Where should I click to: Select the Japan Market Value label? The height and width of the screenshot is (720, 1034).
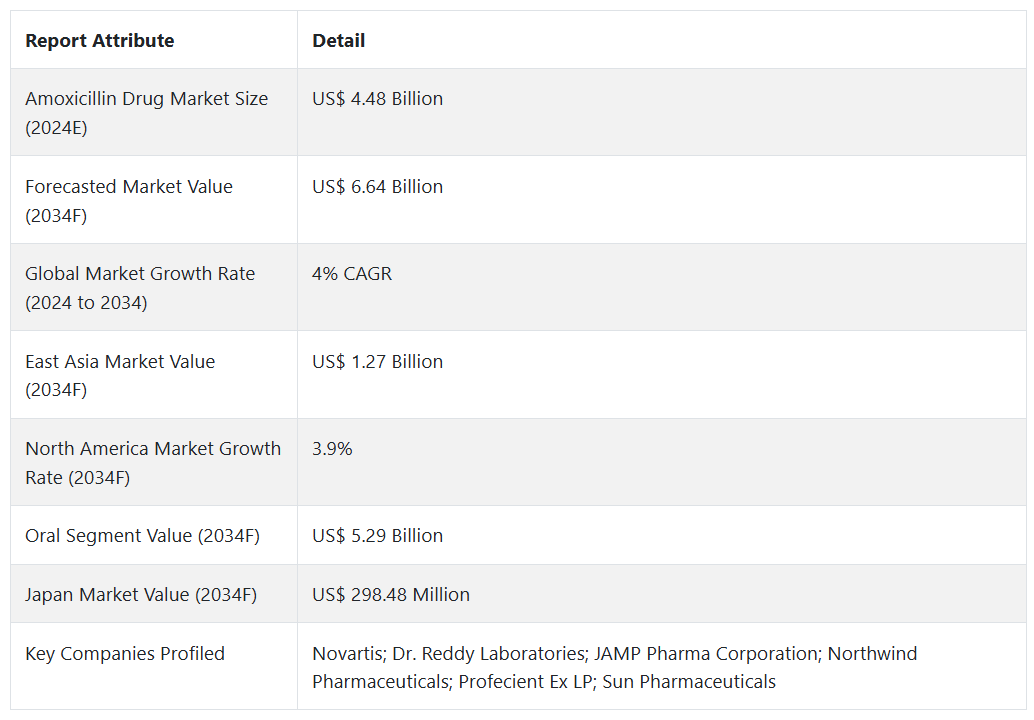pyautogui.click(x=141, y=595)
